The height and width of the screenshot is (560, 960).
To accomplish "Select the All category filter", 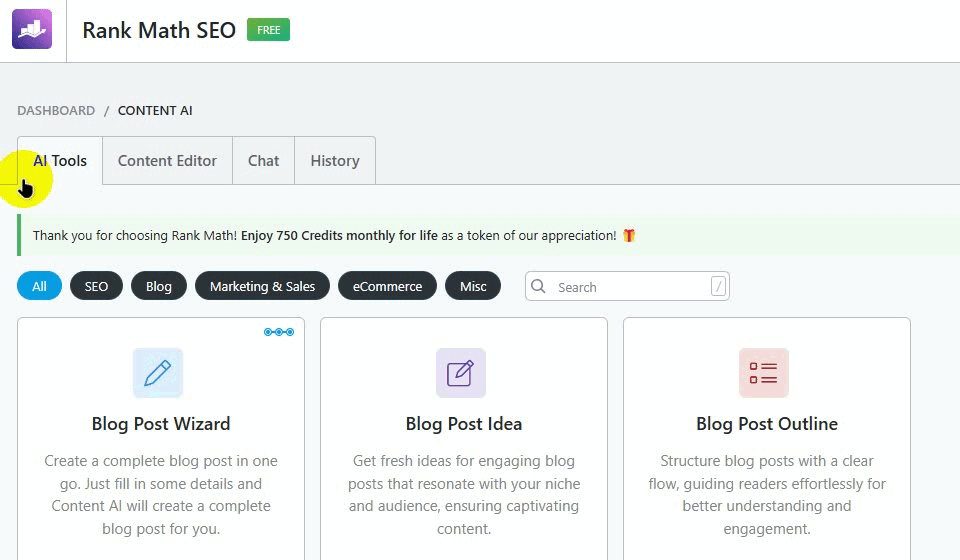I will (39, 287).
